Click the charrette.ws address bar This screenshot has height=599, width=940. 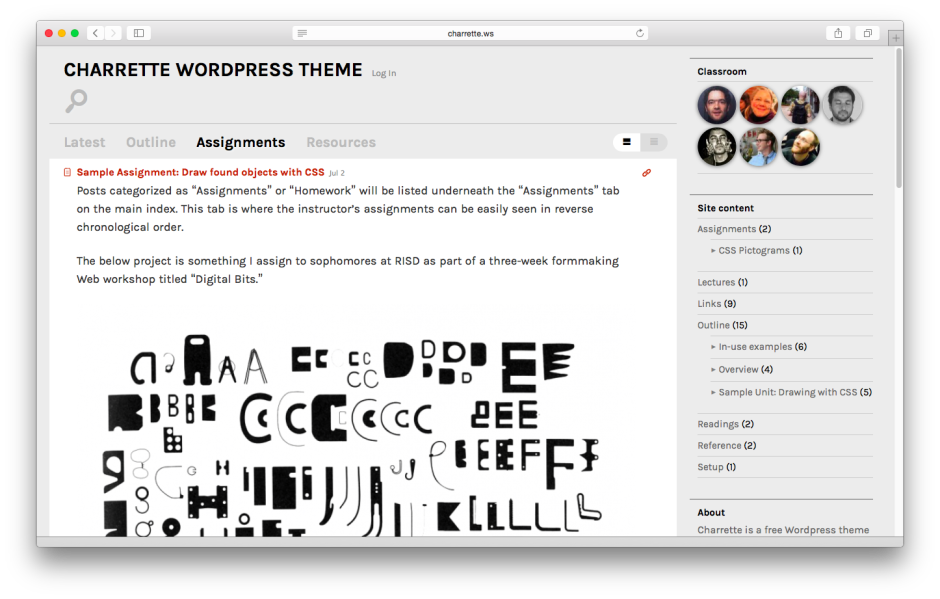[x=470, y=33]
